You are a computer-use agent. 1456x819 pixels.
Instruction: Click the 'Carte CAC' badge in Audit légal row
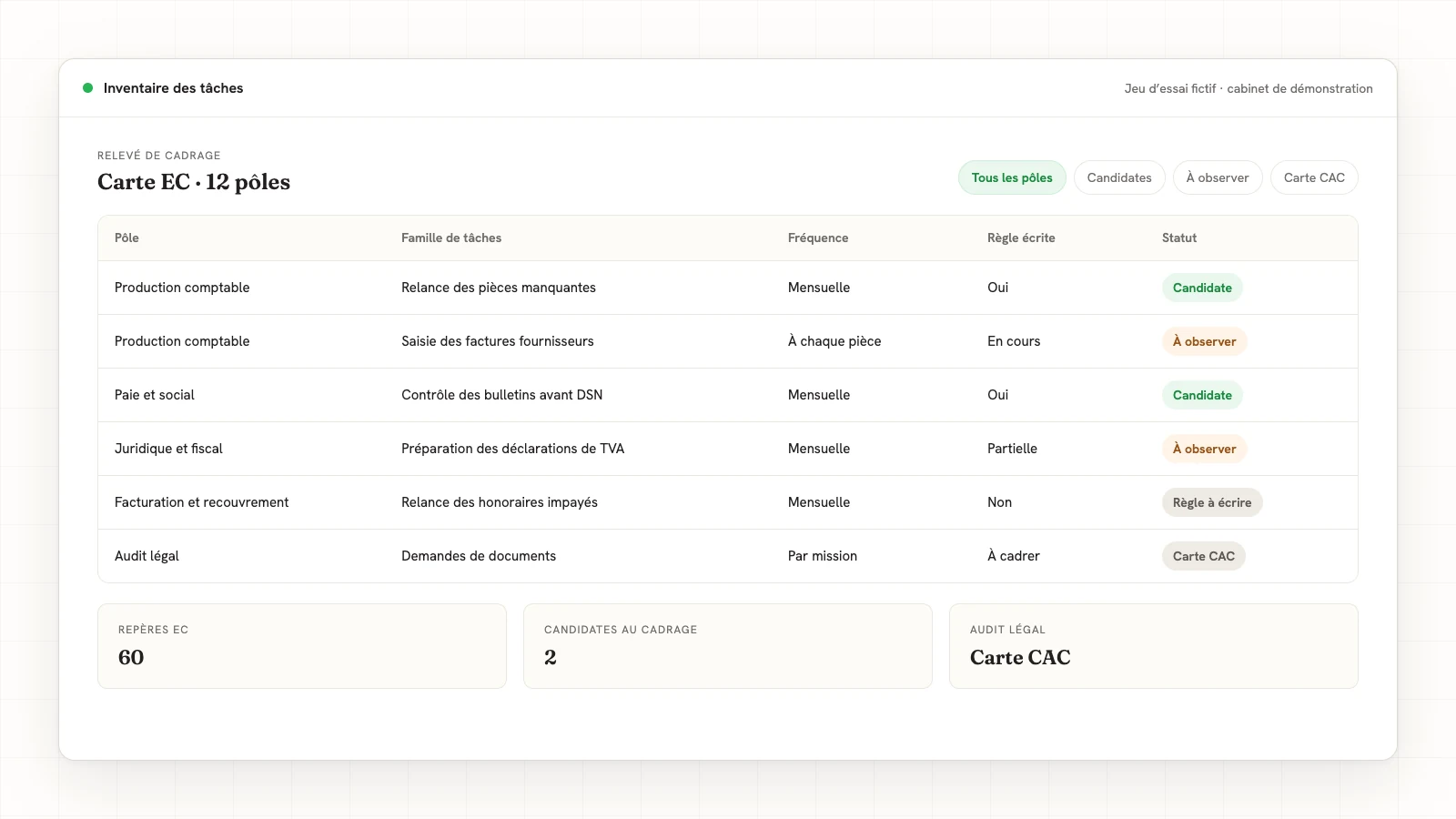(1203, 556)
